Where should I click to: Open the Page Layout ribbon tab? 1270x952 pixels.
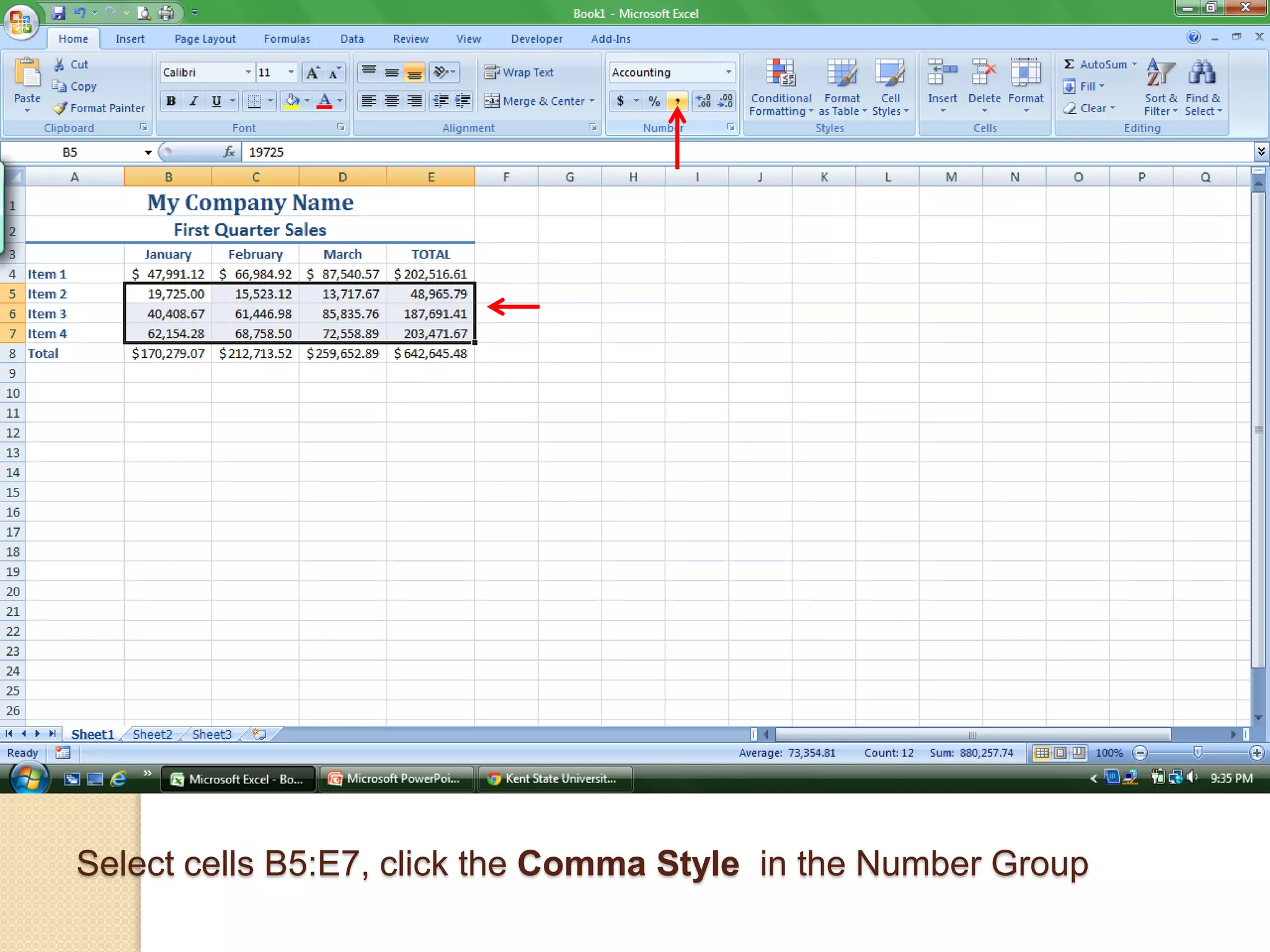pyautogui.click(x=205, y=38)
